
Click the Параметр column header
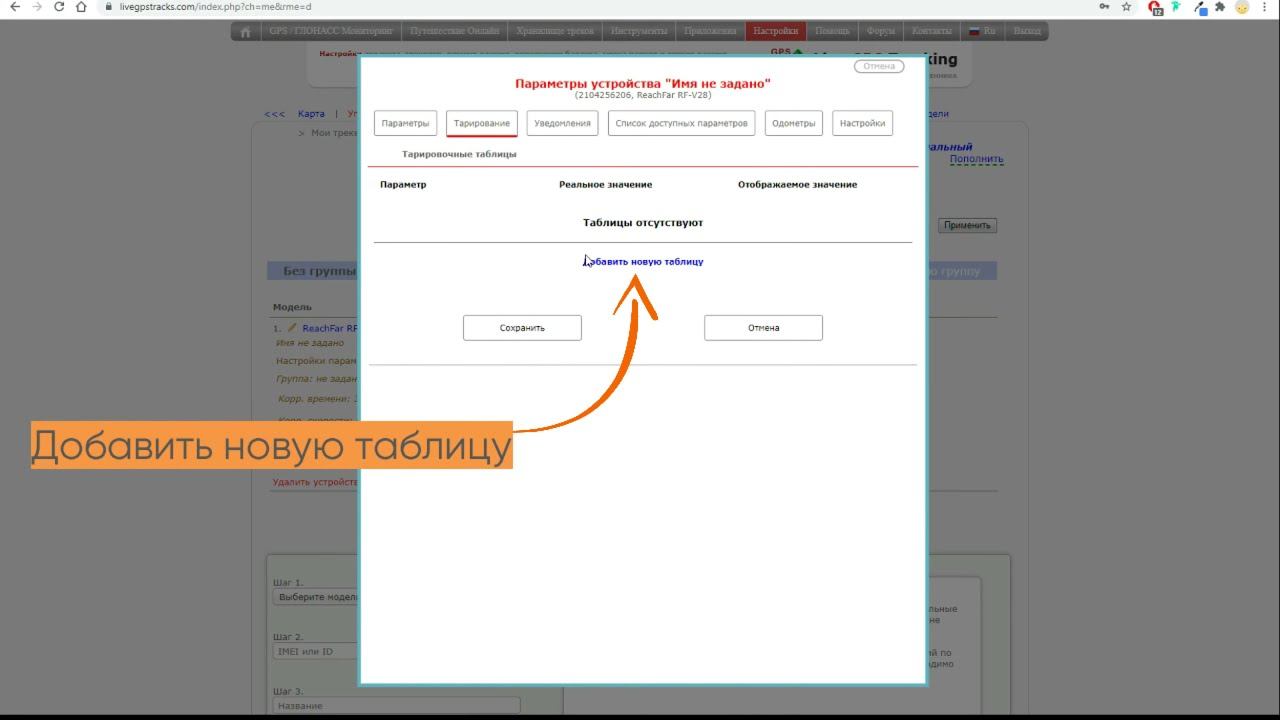point(403,184)
